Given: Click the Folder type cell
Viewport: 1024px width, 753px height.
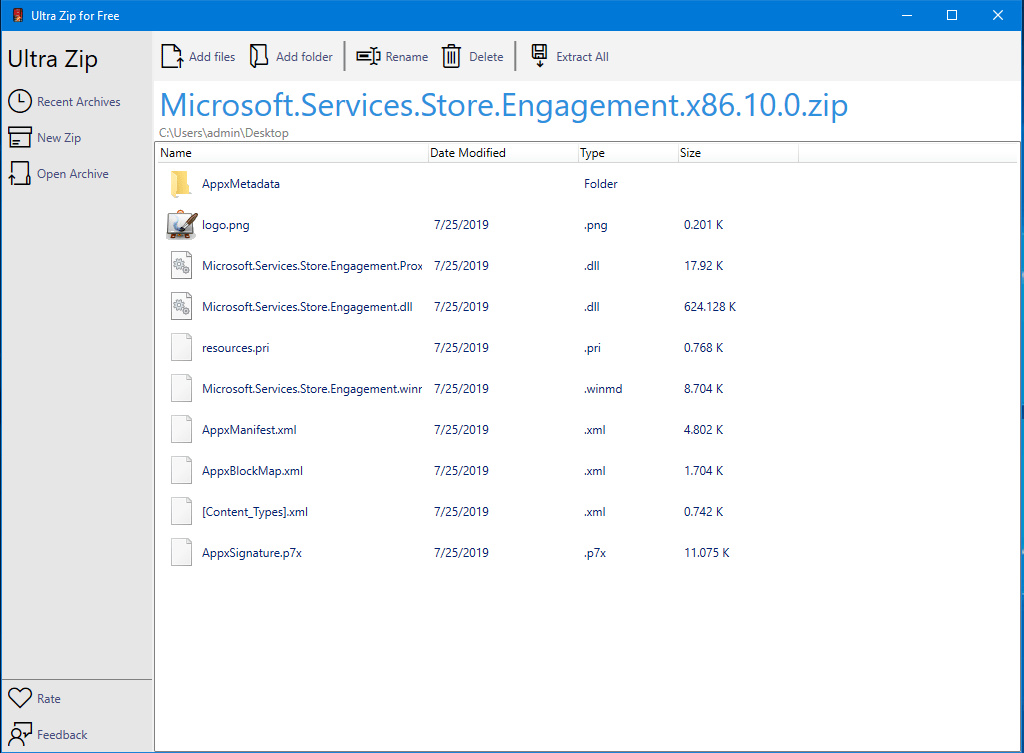Looking at the screenshot, I should point(601,184).
